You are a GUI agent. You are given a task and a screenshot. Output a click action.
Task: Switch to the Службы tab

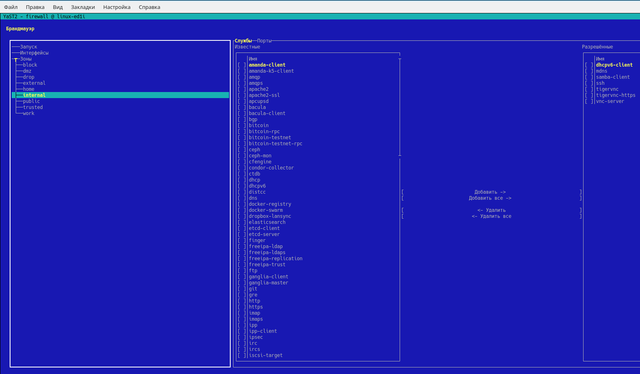pos(243,41)
